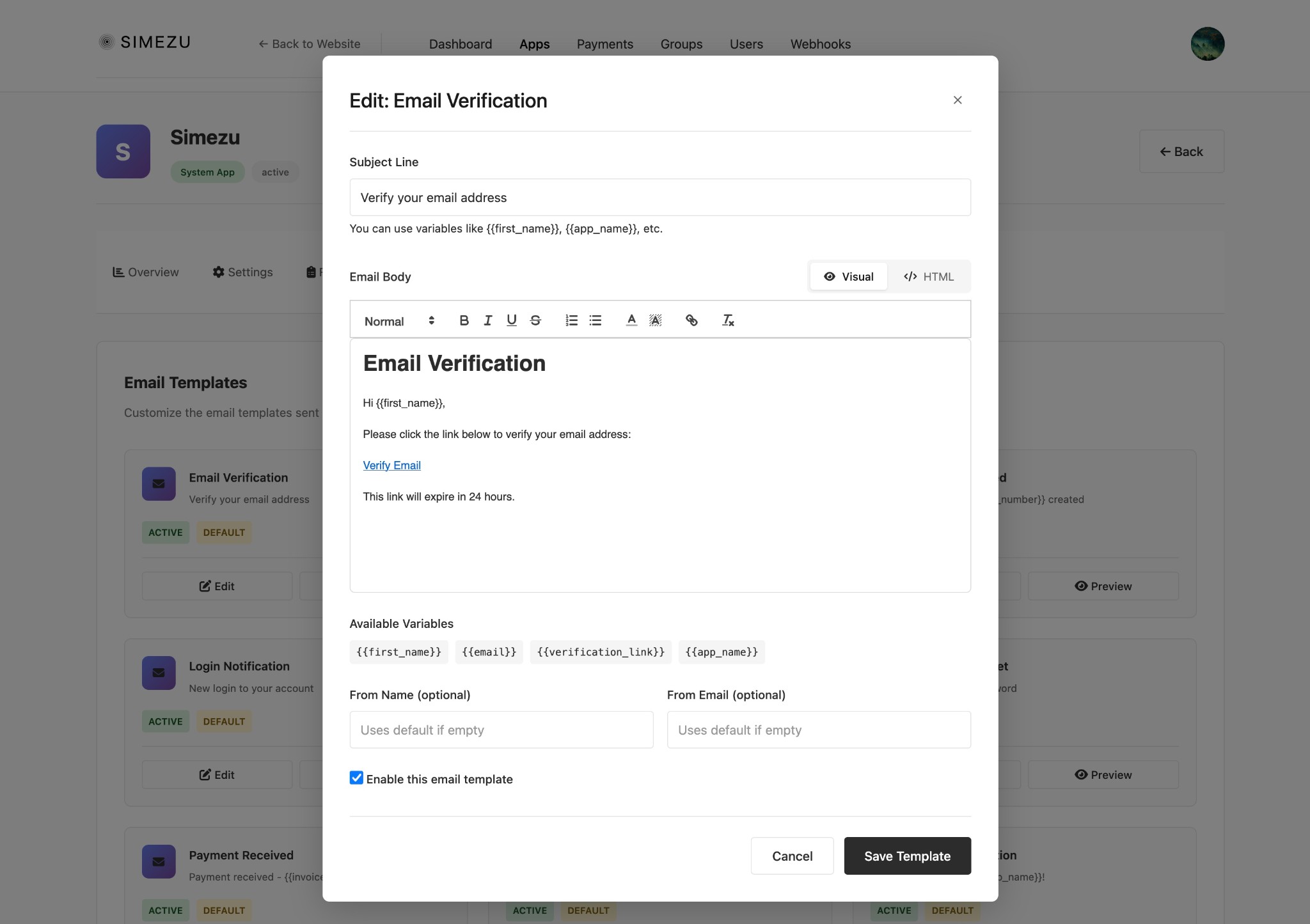The height and width of the screenshot is (924, 1310).
Task: Click the Email Verification heading in editor
Action: pyautogui.click(x=454, y=363)
